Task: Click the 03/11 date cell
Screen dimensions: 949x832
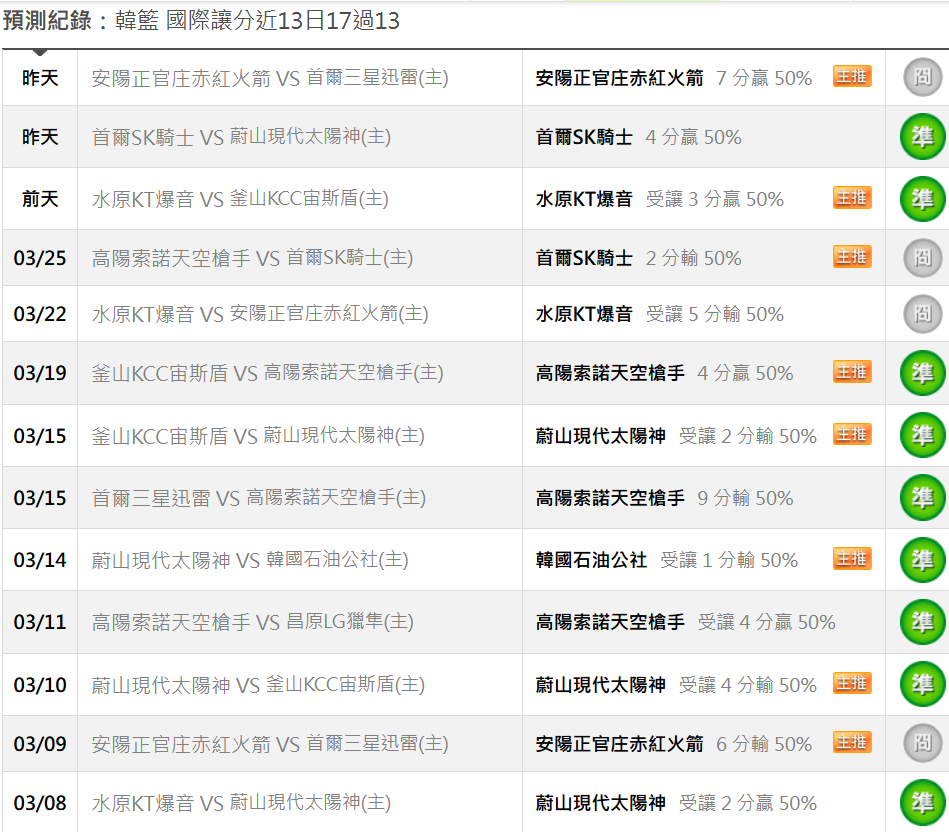Action: click(40, 622)
